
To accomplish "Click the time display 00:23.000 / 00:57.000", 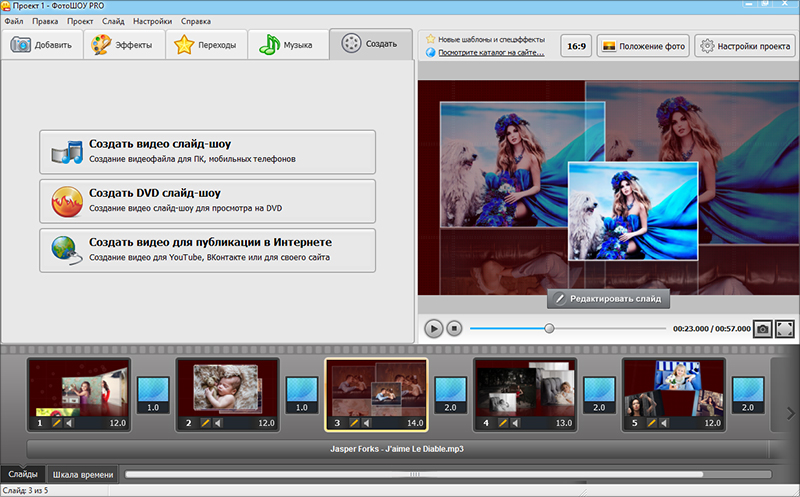I will tap(712, 329).
